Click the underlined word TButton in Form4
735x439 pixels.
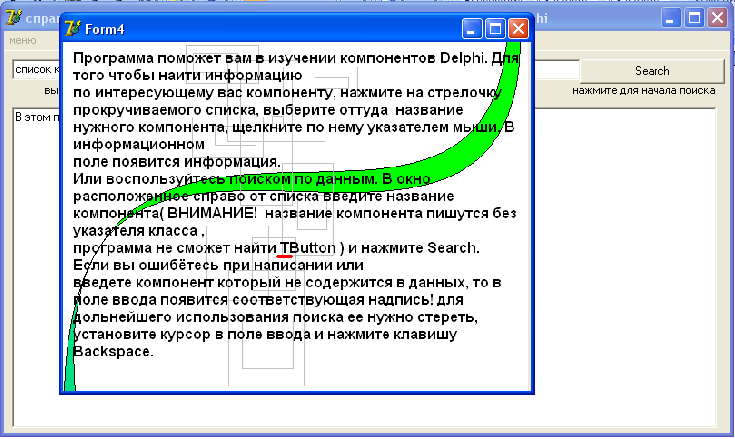pyautogui.click(x=308, y=247)
